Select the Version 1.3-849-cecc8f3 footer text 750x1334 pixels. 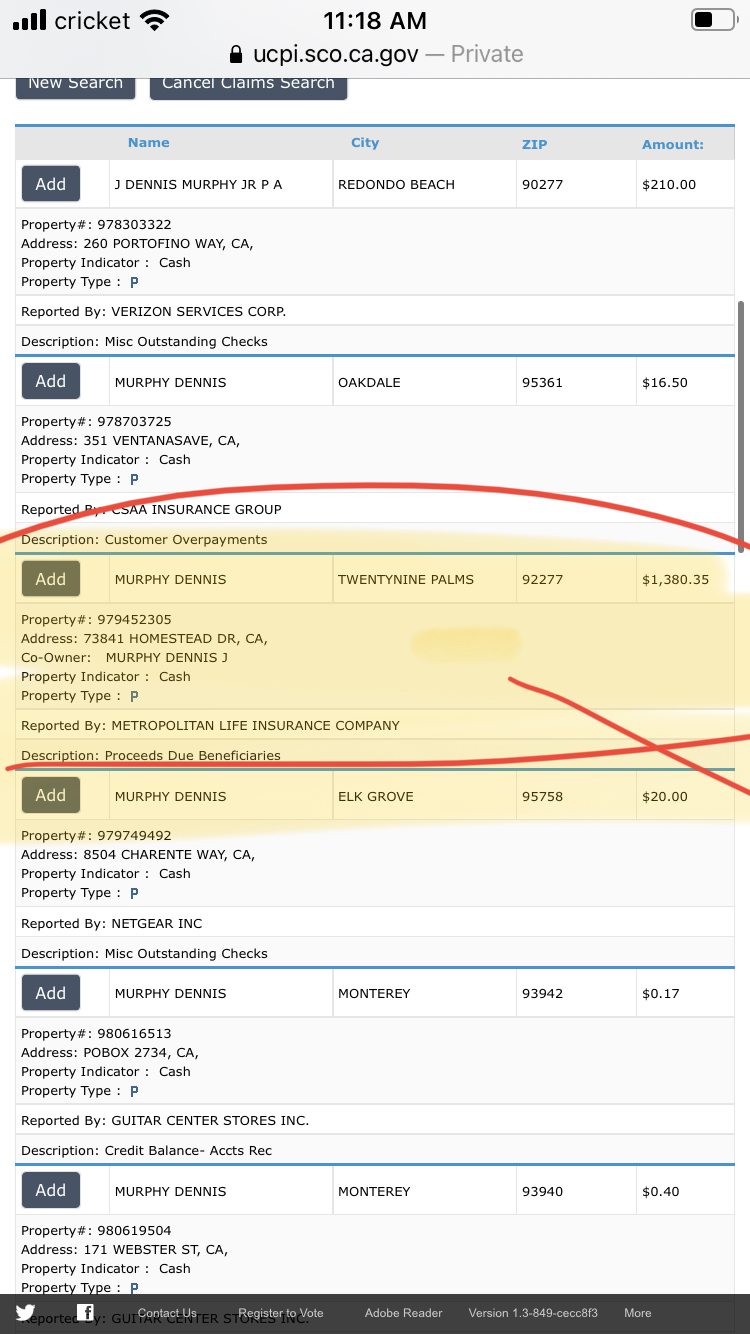(533, 1313)
